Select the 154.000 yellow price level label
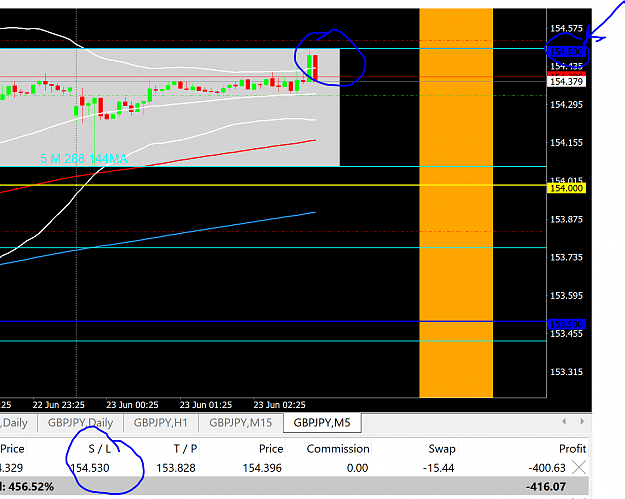Screen dimensions: 625x499 pyautogui.click(x=566, y=188)
